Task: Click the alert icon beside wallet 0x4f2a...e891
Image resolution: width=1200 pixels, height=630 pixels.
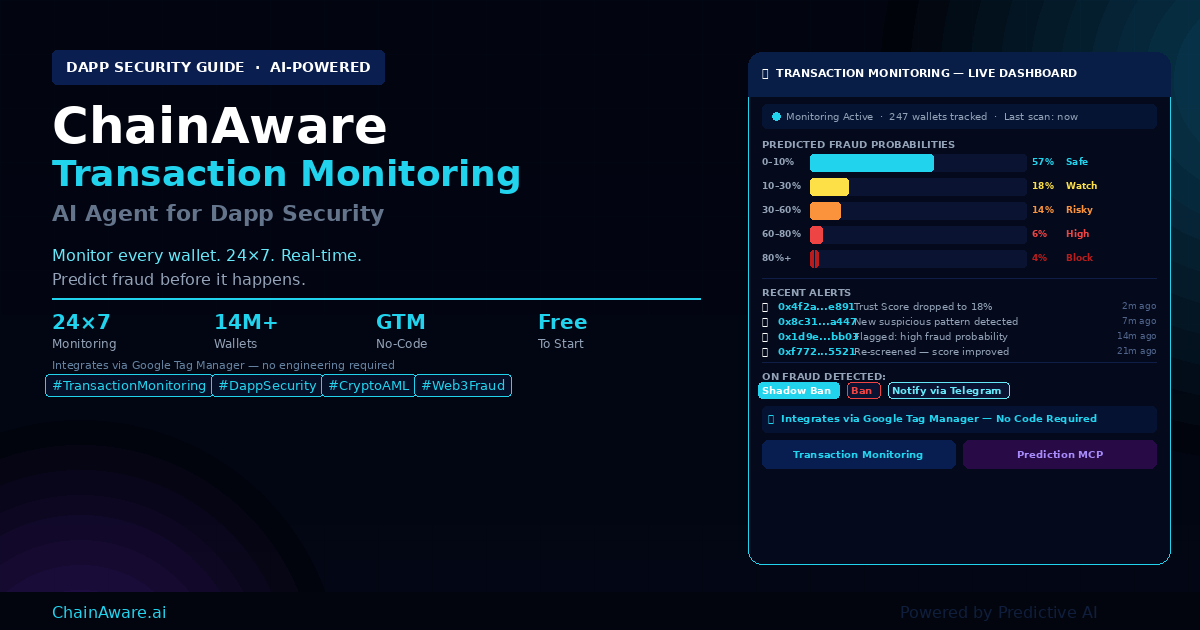Action: coord(765,307)
